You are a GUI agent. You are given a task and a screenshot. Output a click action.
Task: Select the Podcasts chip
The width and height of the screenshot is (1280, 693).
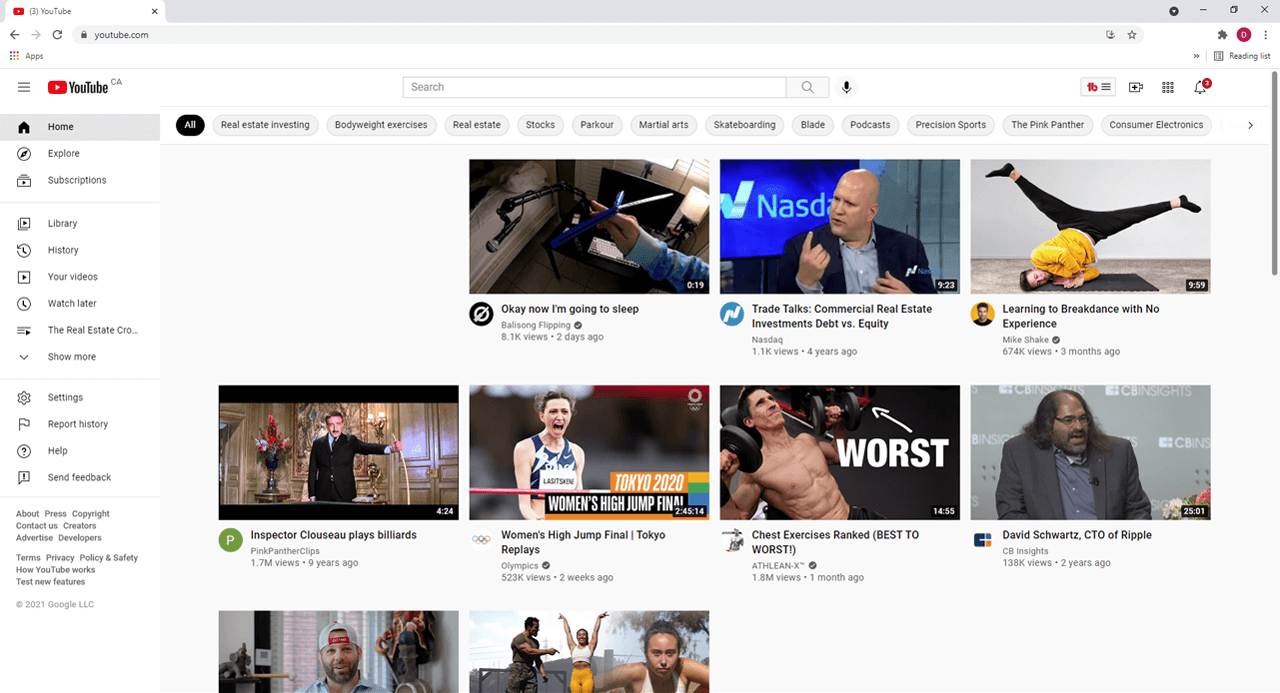click(x=870, y=125)
